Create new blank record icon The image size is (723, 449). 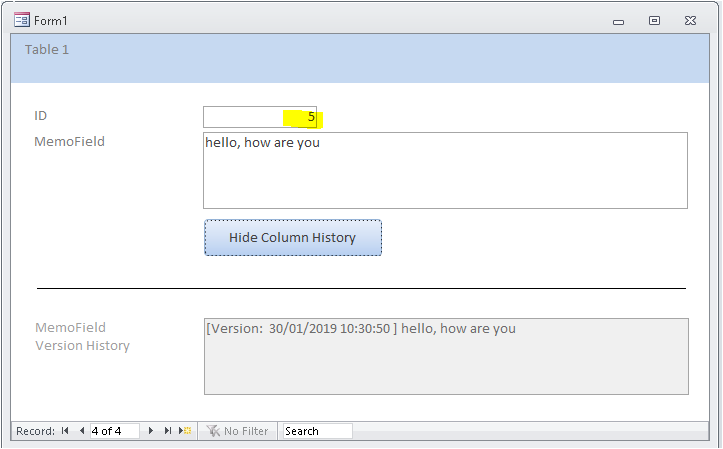pyautogui.click(x=185, y=431)
